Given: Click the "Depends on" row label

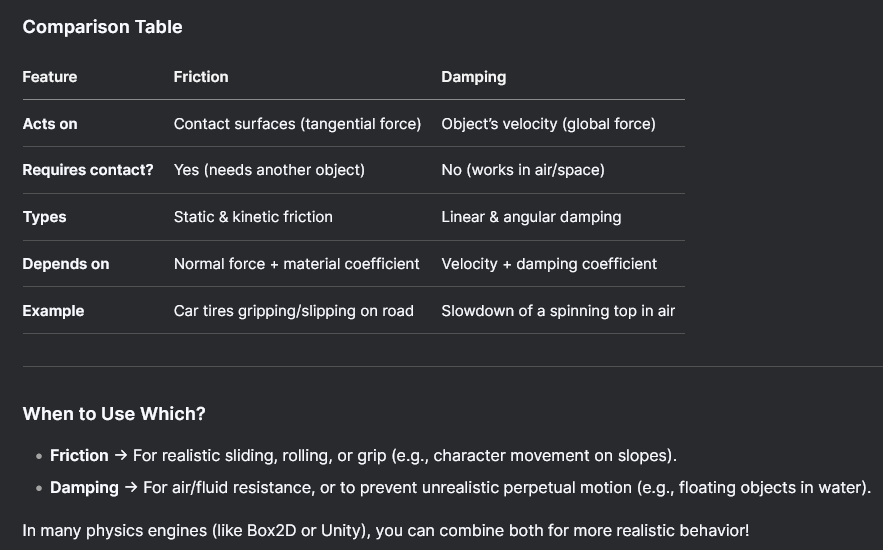Looking at the screenshot, I should [66, 264].
